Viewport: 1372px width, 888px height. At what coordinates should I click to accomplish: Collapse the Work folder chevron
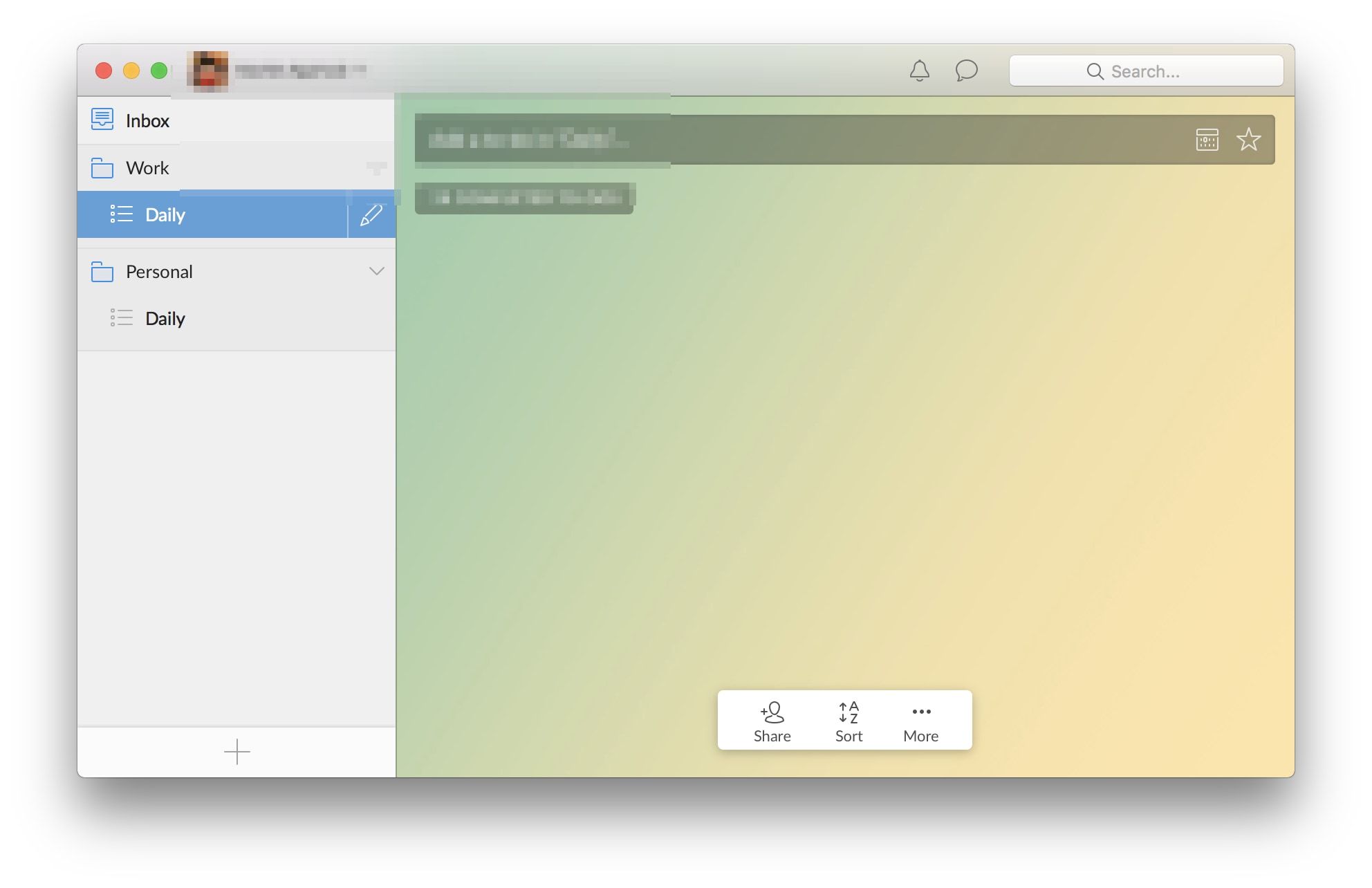click(376, 168)
